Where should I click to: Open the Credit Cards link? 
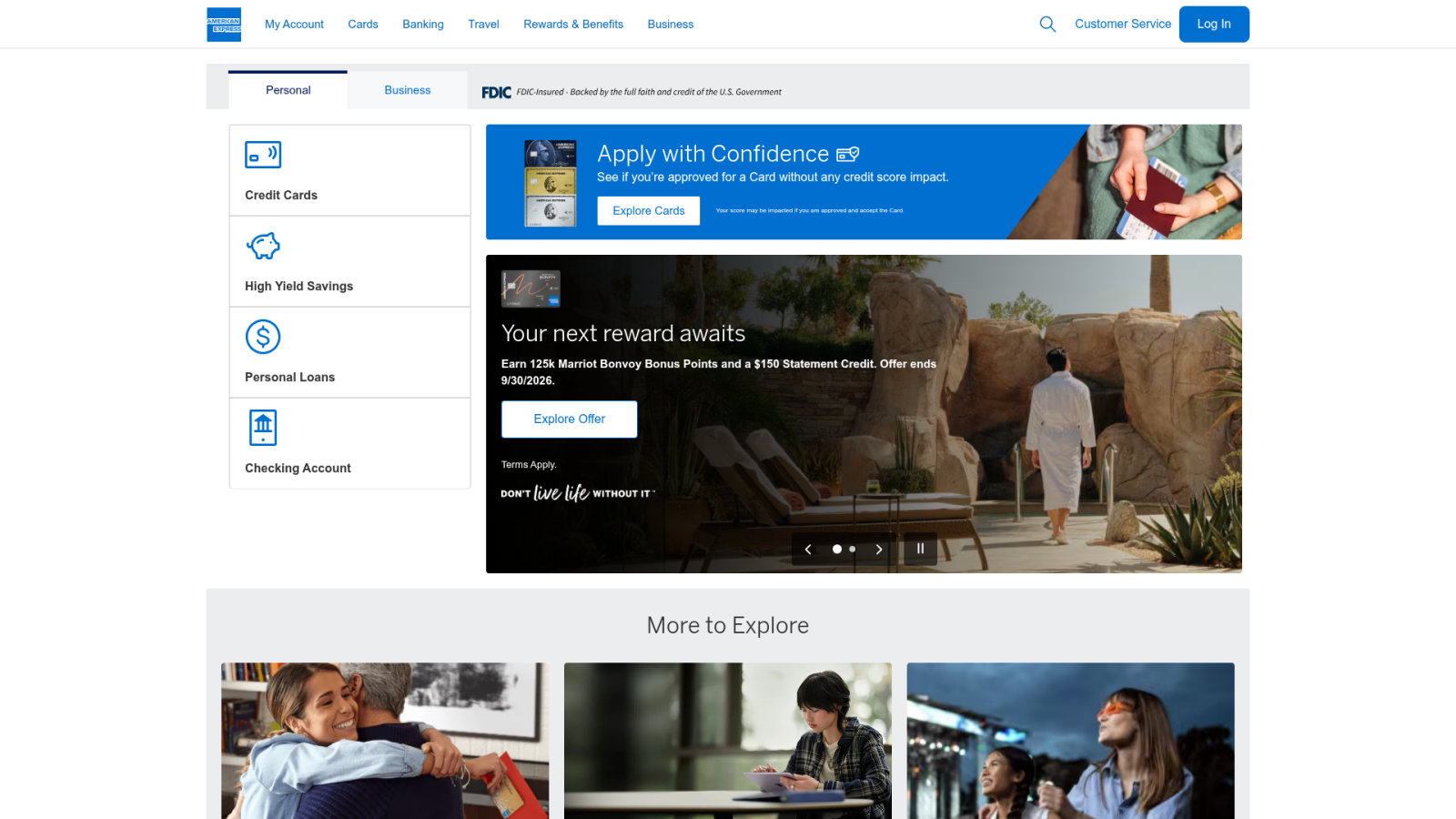click(x=281, y=195)
